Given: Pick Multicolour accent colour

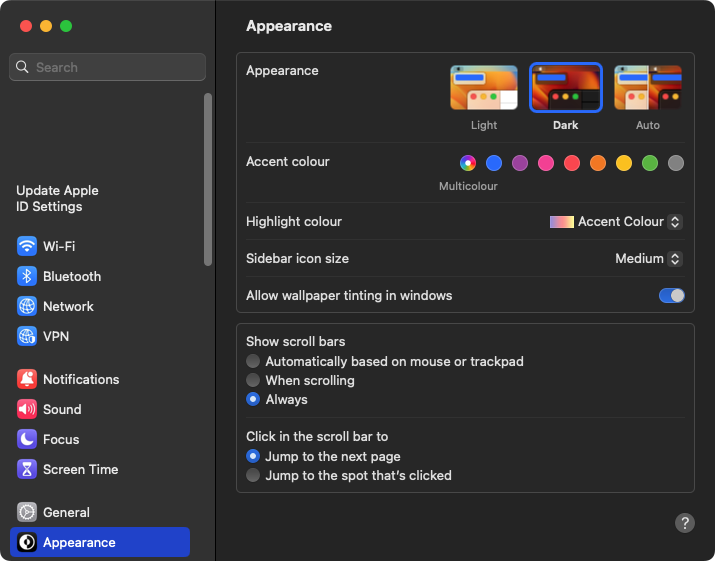Looking at the screenshot, I should point(468,163).
